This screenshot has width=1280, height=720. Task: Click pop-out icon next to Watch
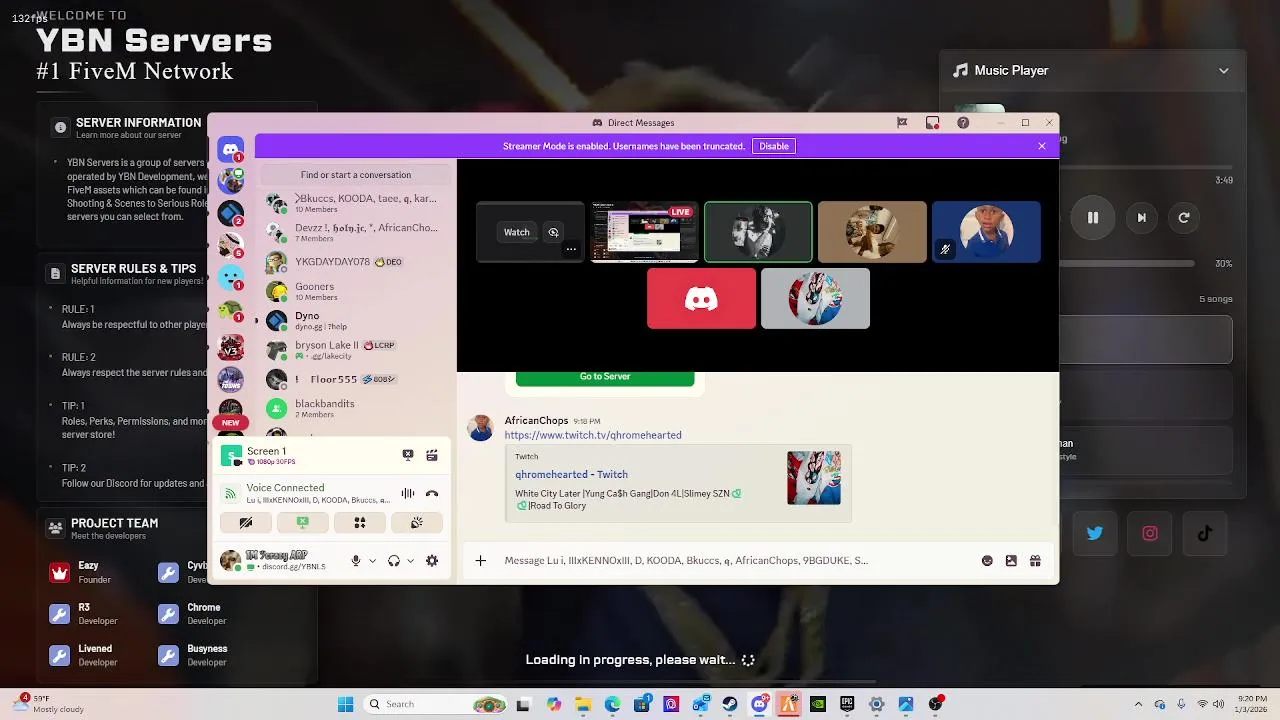pyautogui.click(x=553, y=232)
